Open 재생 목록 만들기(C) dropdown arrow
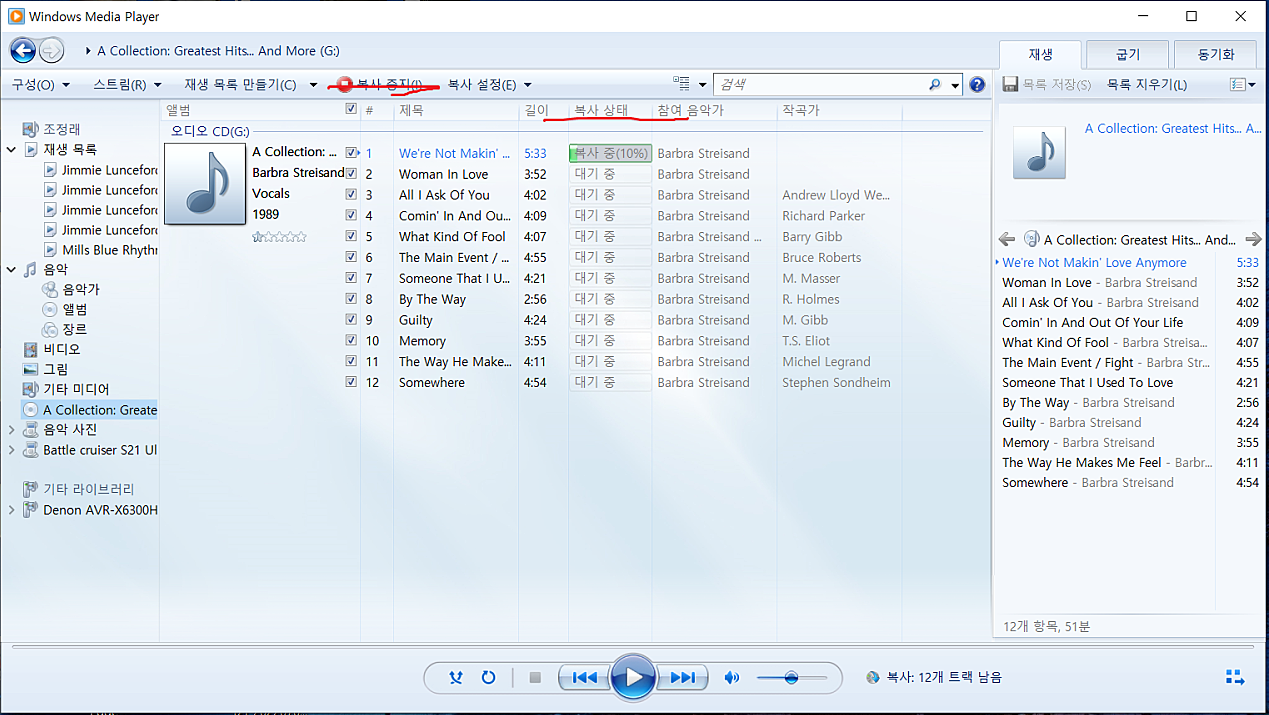This screenshot has width=1269, height=715. [x=313, y=85]
